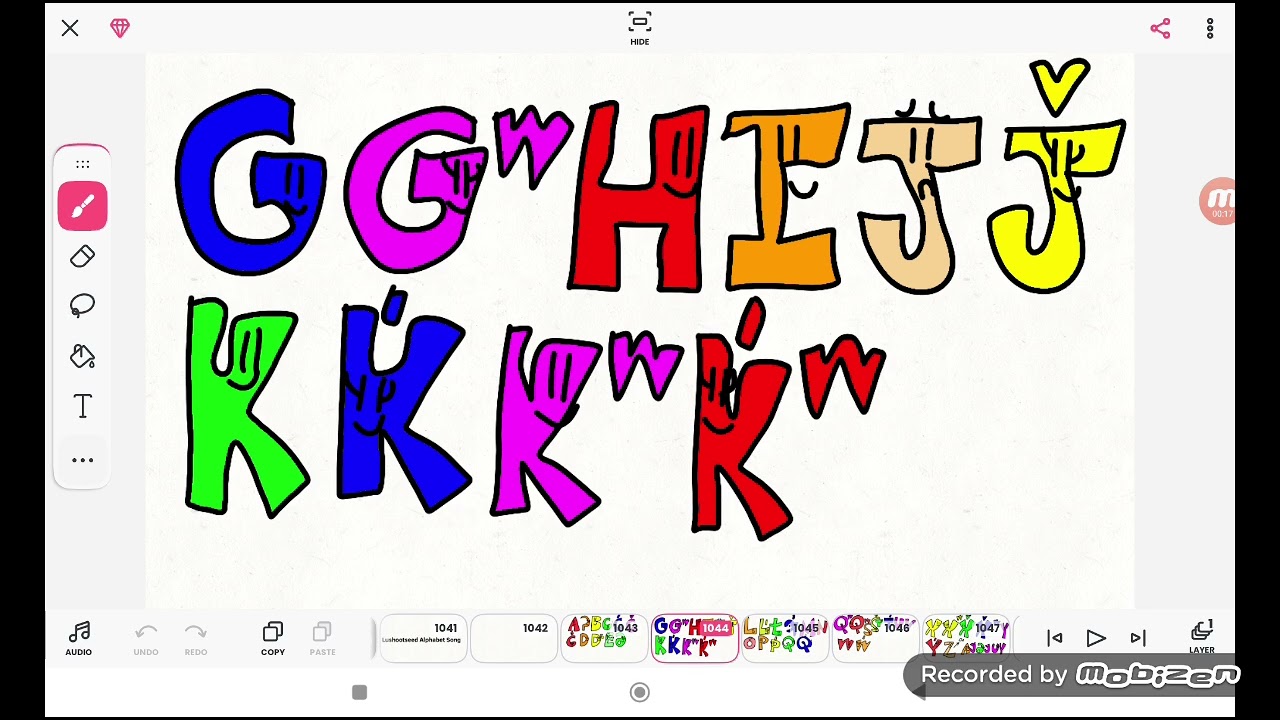
Task: Select the Paint bucket fill tool
Action: [x=83, y=356]
